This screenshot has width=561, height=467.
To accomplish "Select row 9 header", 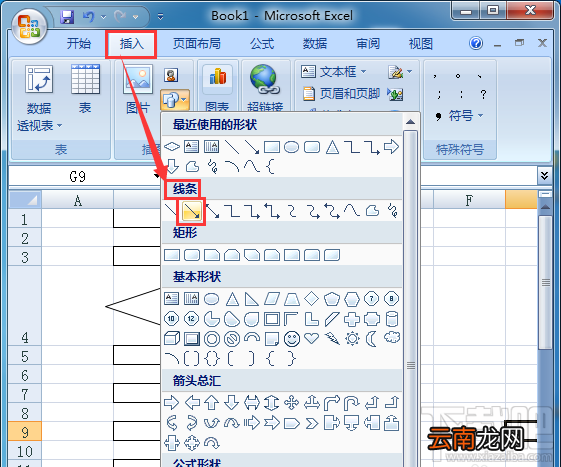I will click(x=25, y=432).
